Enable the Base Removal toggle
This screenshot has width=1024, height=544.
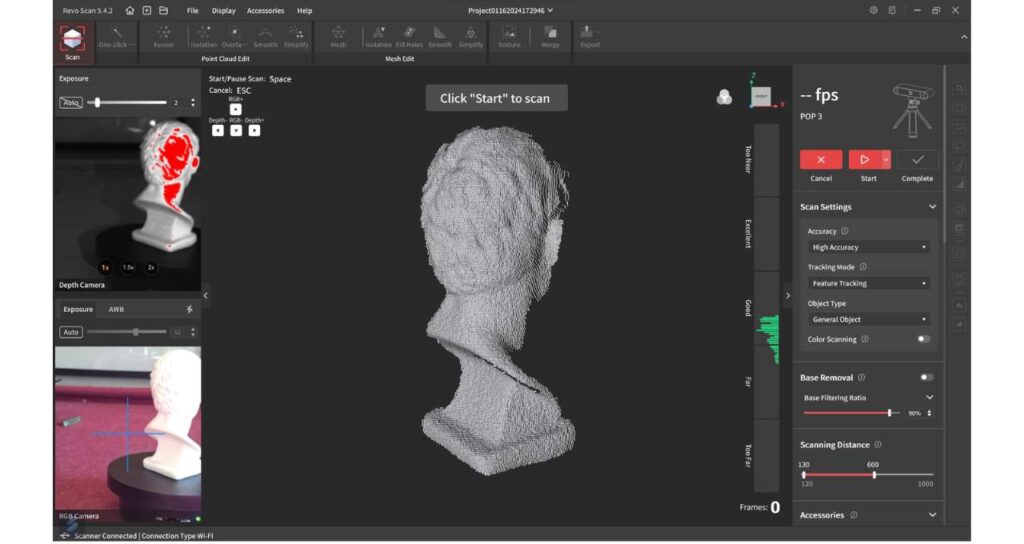click(926, 377)
